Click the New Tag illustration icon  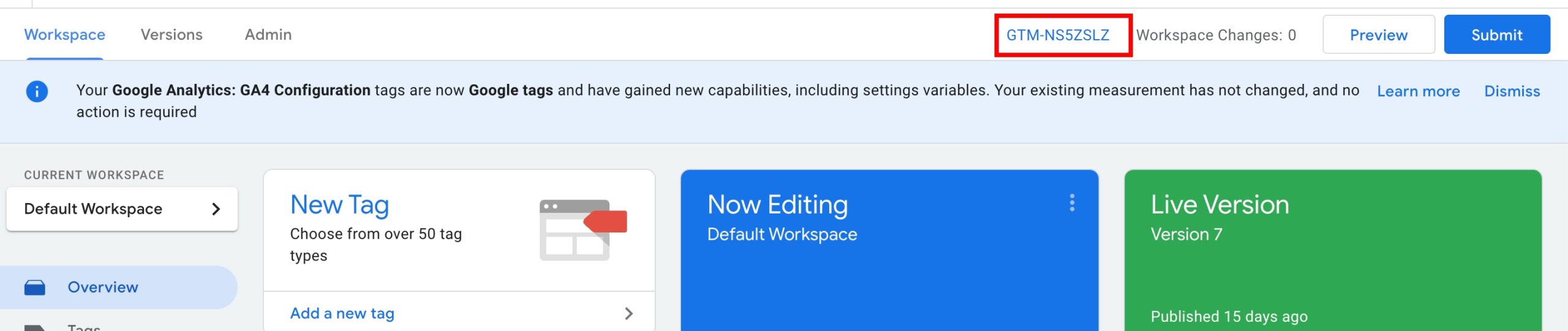click(x=582, y=230)
